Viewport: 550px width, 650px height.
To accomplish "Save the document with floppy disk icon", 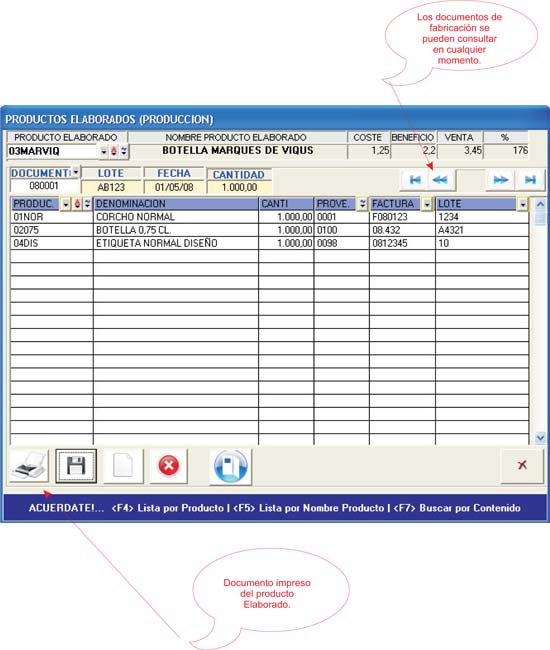I will coord(76,466).
